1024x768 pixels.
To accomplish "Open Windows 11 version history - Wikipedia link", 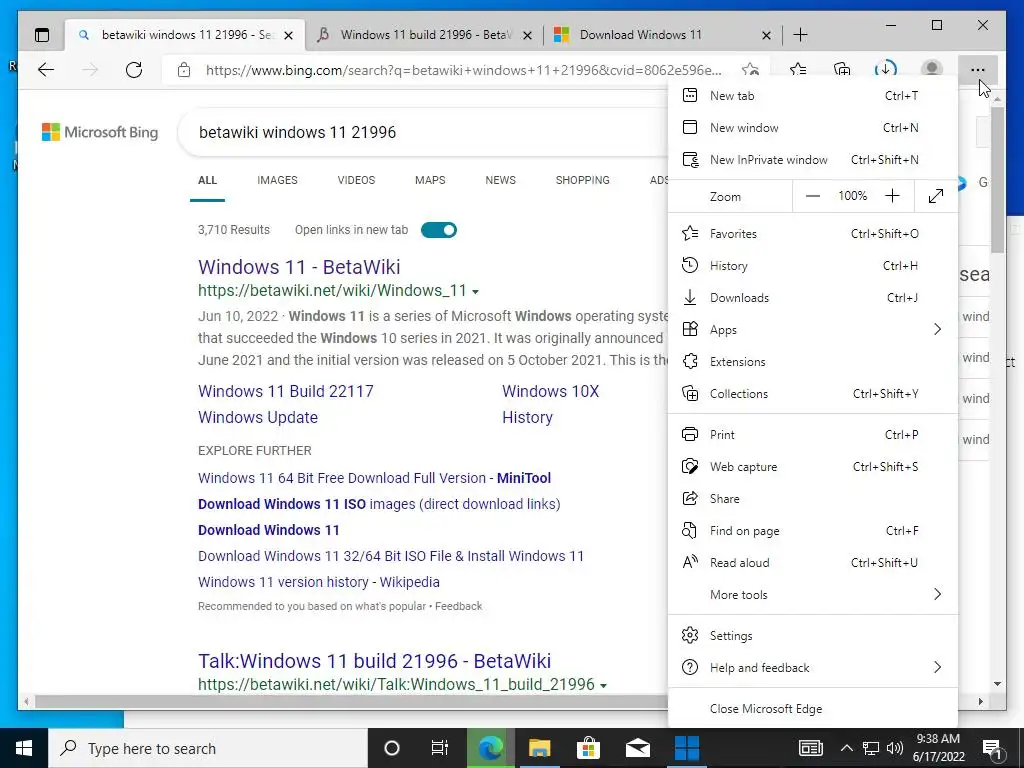I will [x=319, y=582].
